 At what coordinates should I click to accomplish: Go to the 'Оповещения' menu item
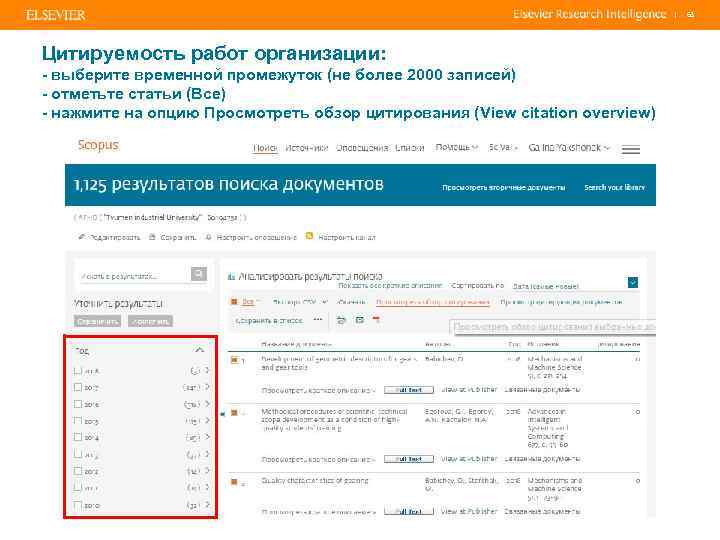click(x=362, y=148)
